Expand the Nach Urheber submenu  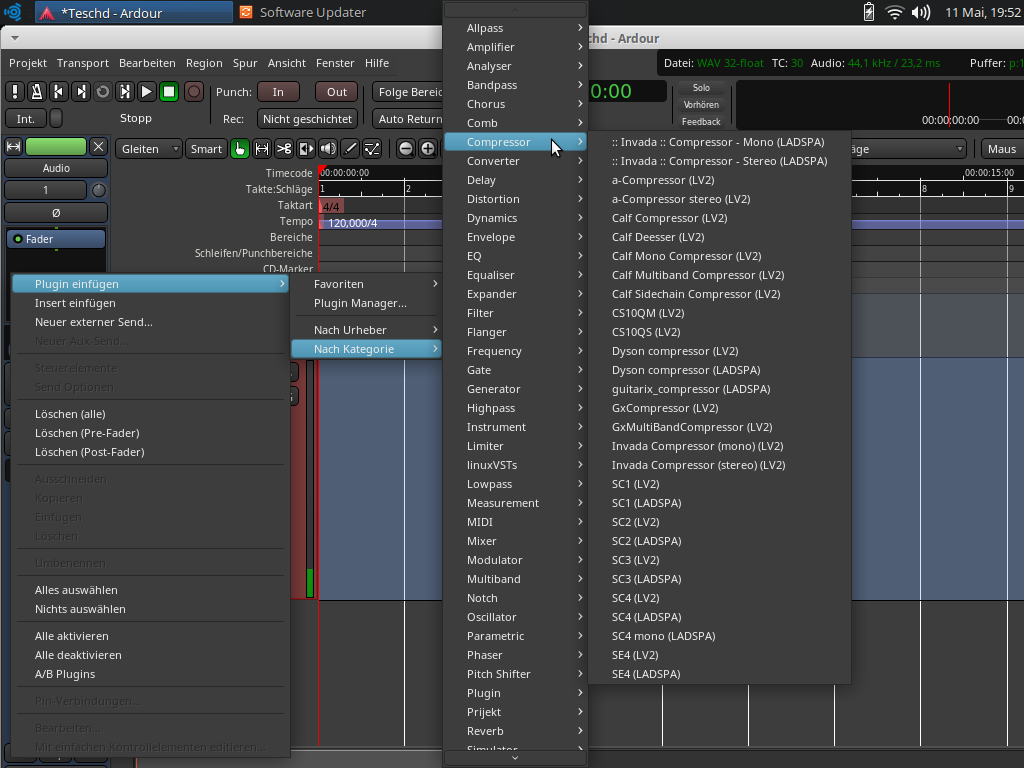point(366,330)
